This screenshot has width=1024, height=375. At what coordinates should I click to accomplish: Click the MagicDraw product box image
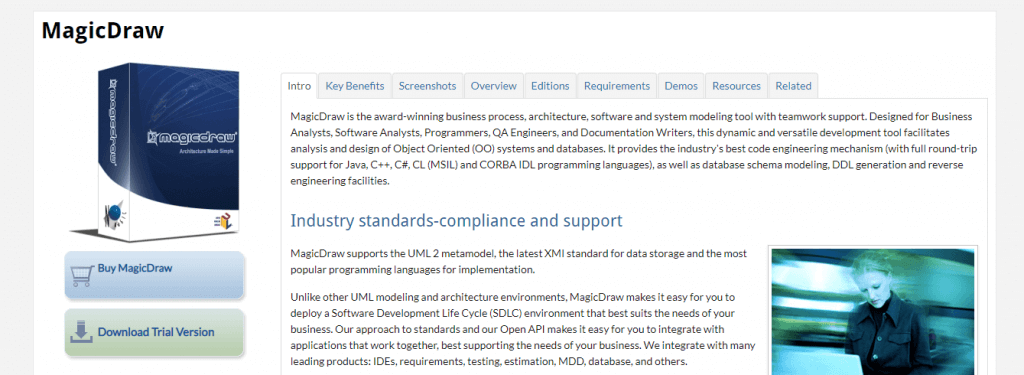pyautogui.click(x=155, y=152)
